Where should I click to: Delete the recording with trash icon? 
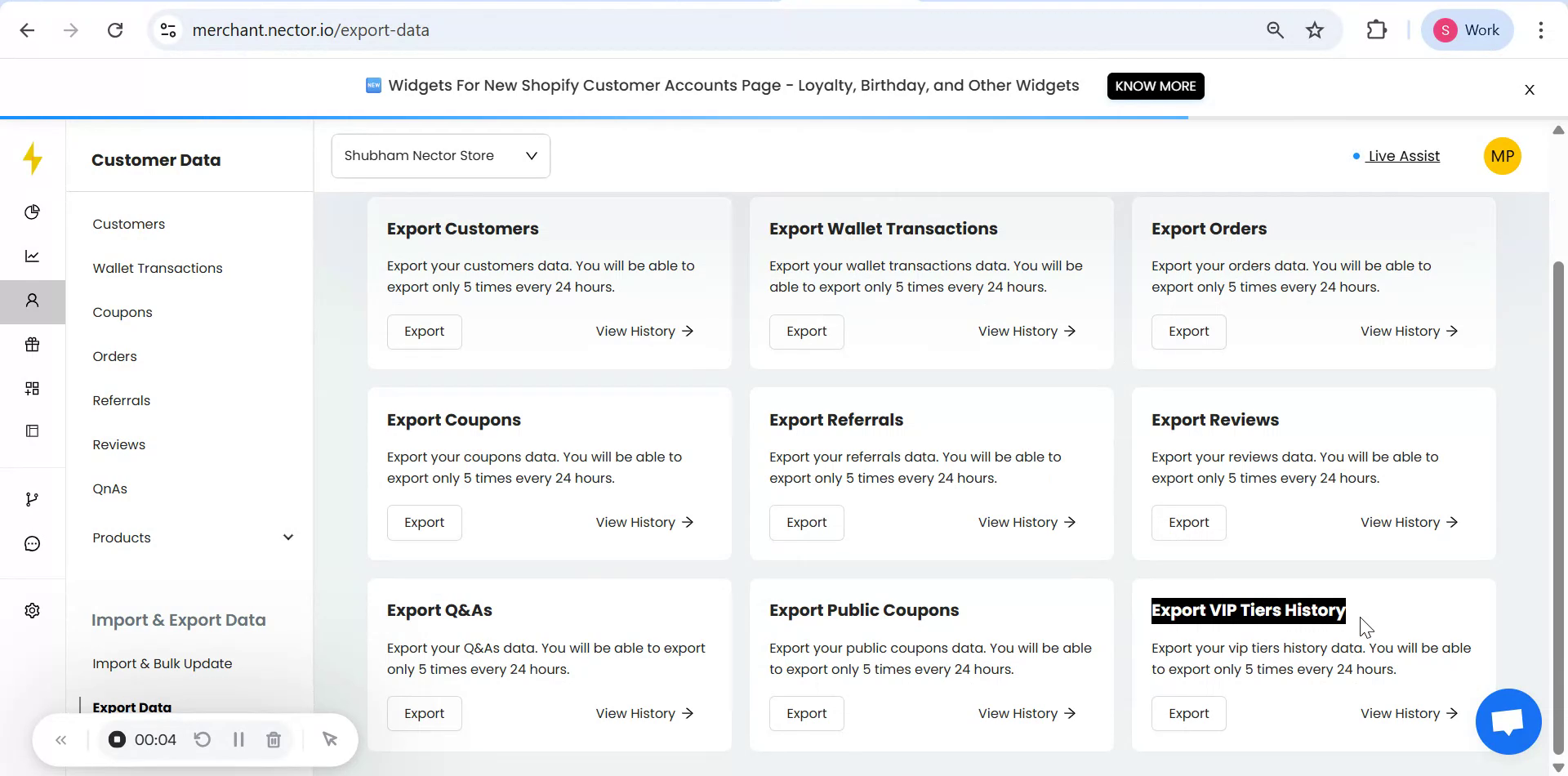(274, 739)
